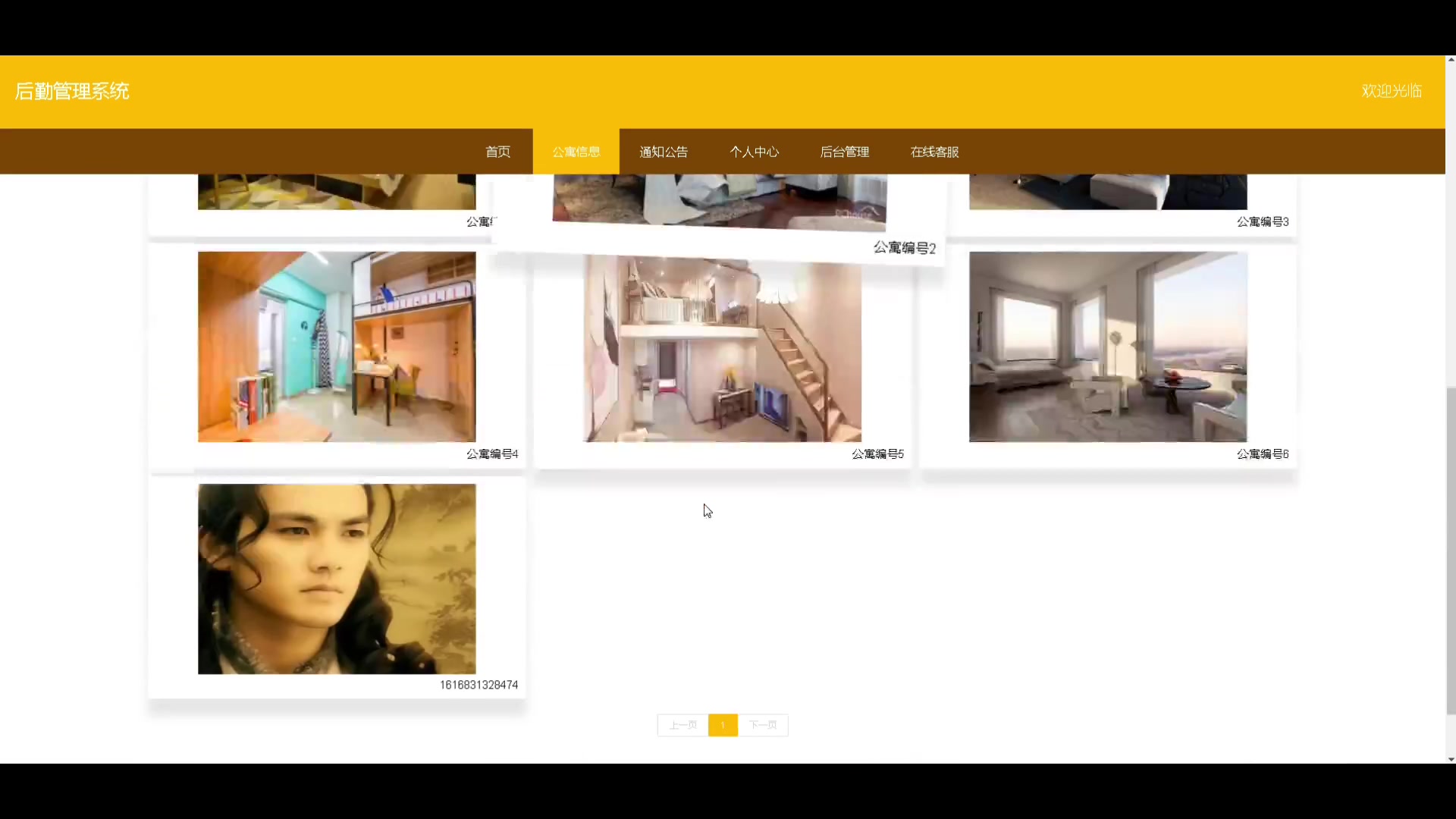Go to 通知公告 menu item
Screen dimensions: 1456x819
664,152
